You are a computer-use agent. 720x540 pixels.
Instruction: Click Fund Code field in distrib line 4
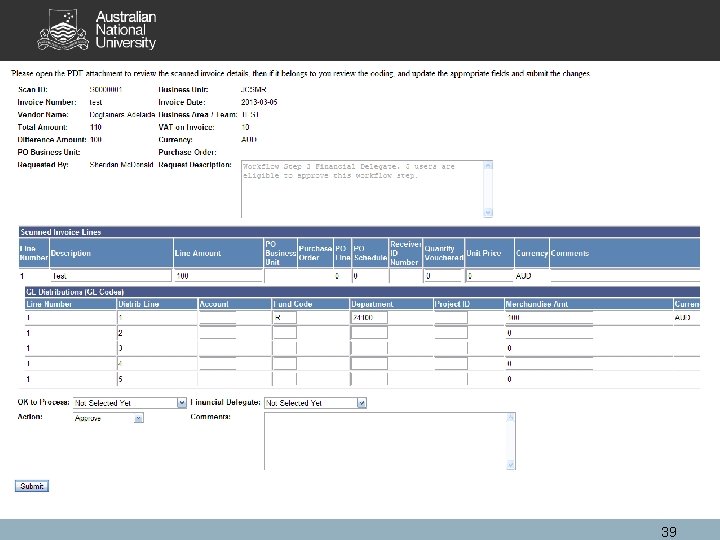click(x=285, y=363)
